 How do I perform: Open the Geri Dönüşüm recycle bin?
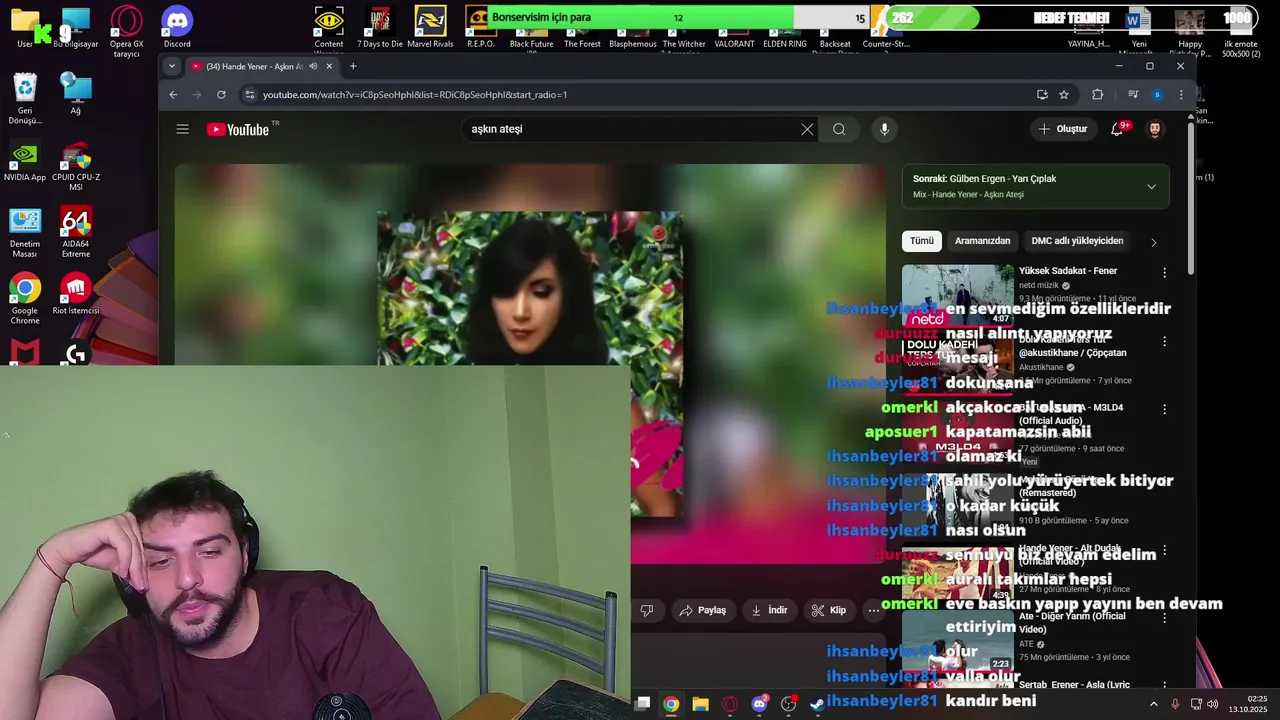25,99
